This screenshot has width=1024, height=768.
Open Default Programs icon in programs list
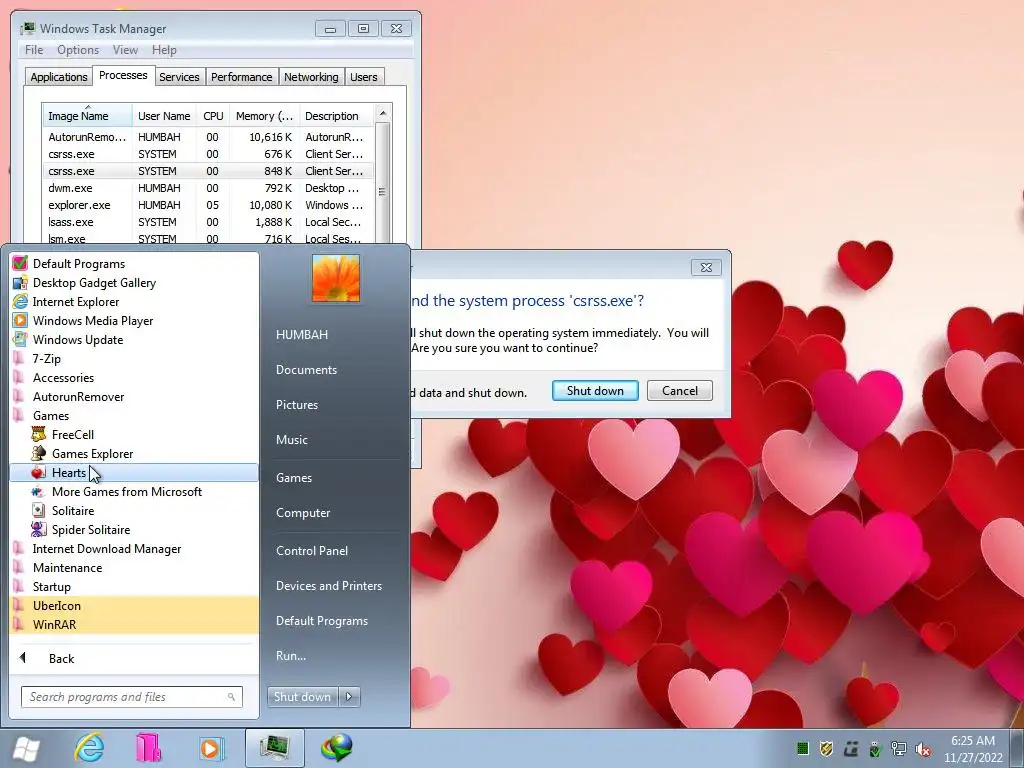pos(20,264)
